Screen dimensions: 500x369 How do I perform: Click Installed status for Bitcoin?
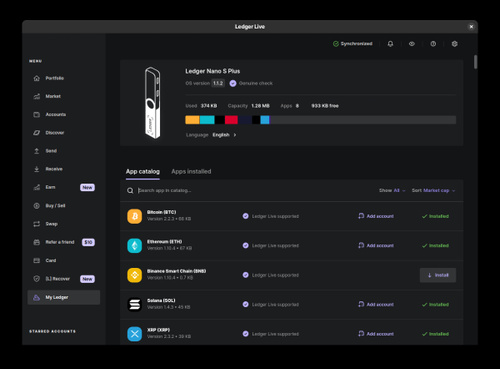click(435, 216)
